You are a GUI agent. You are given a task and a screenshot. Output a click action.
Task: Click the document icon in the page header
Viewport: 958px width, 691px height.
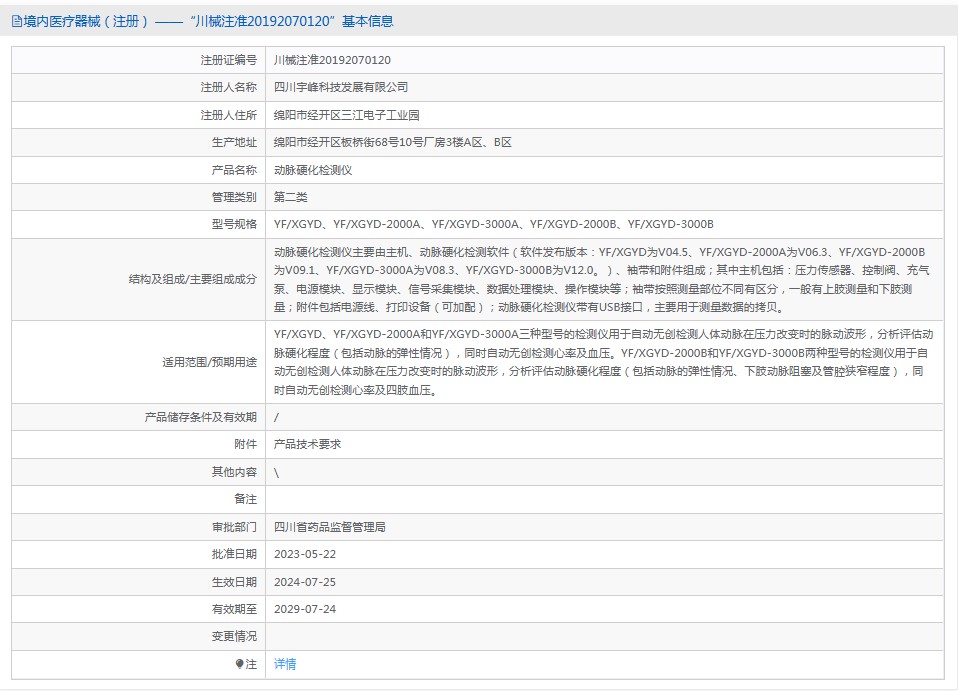(16, 21)
